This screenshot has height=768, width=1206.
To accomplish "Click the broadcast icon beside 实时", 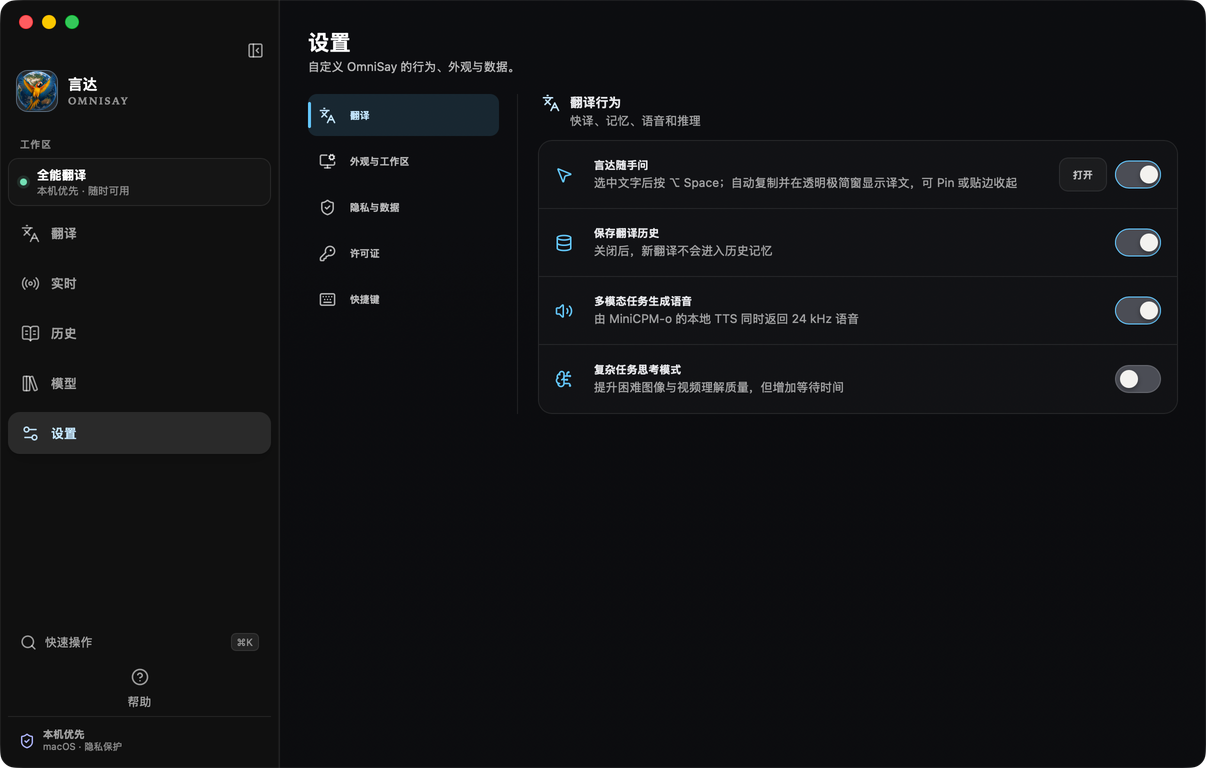I will 31,283.
